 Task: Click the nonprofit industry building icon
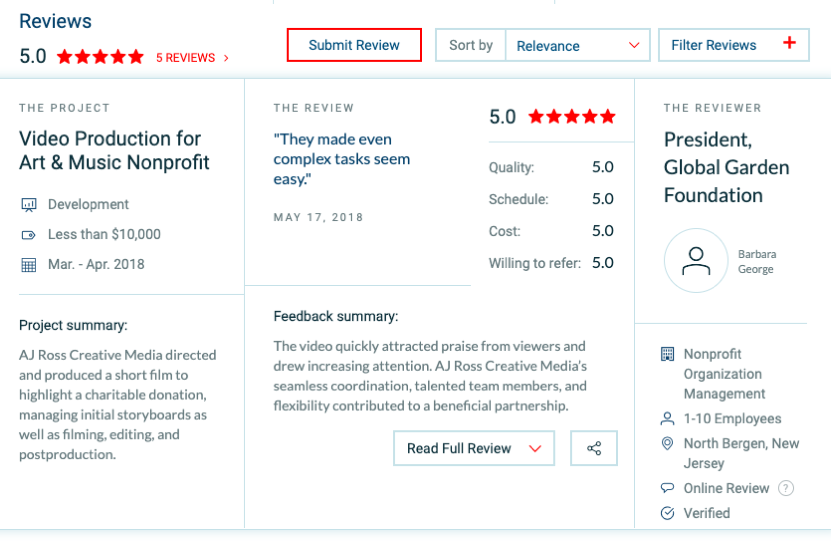click(x=668, y=354)
